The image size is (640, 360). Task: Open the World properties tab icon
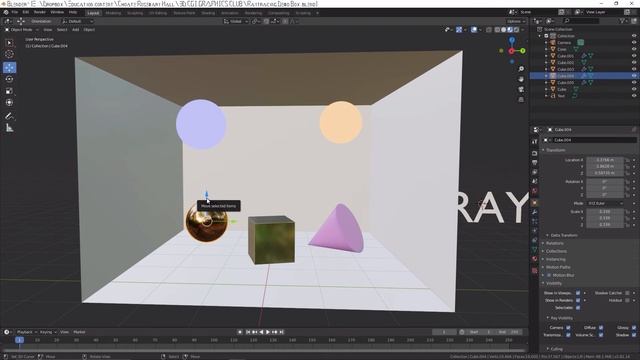pyautogui.click(x=535, y=191)
